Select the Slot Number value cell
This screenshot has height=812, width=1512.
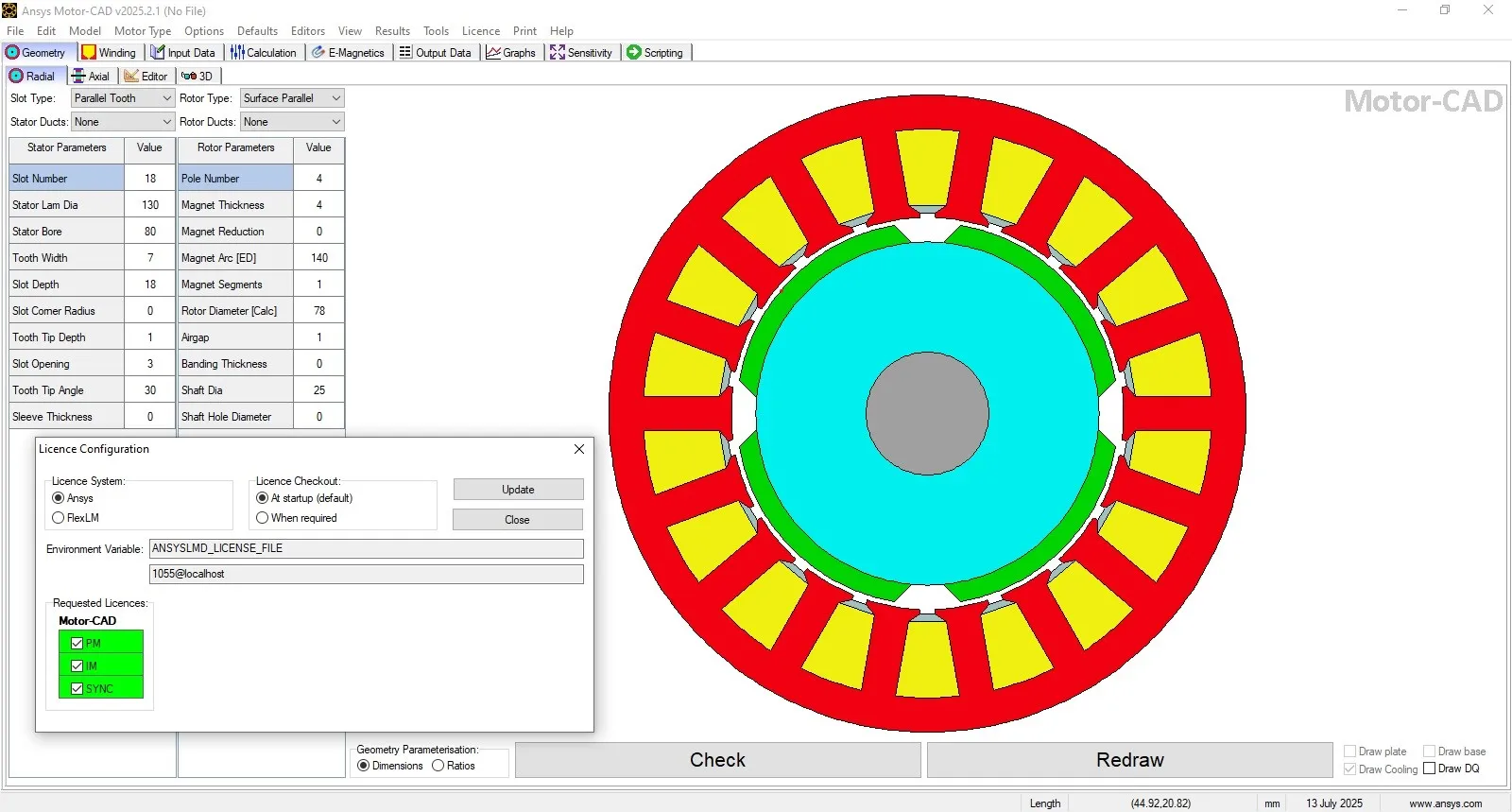pos(149,179)
